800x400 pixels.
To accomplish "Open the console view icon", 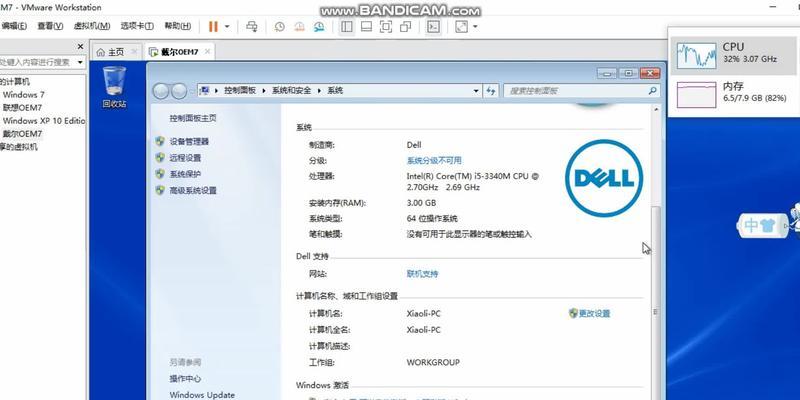I will (434, 27).
